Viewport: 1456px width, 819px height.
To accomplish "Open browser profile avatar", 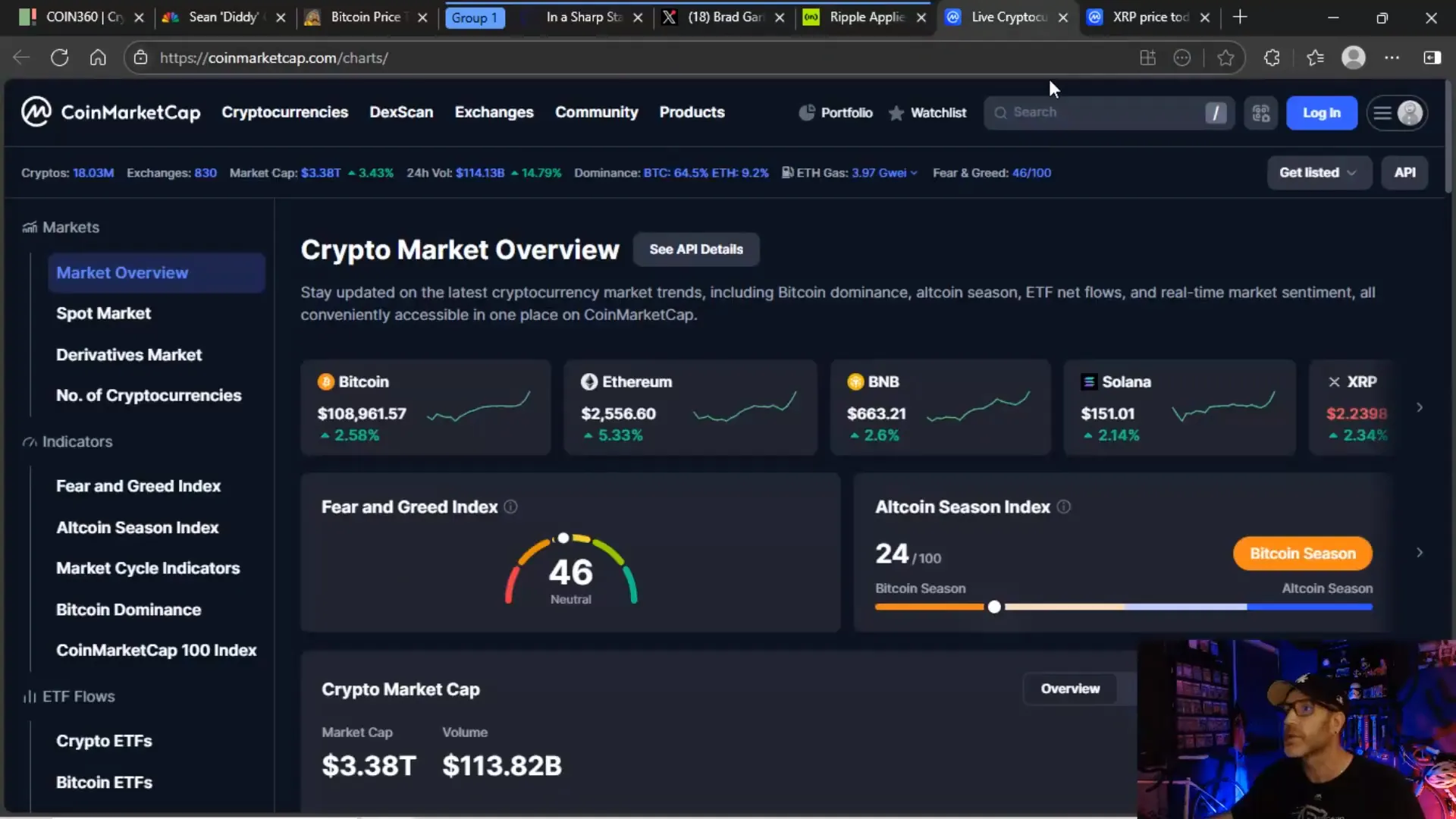I will [1354, 58].
